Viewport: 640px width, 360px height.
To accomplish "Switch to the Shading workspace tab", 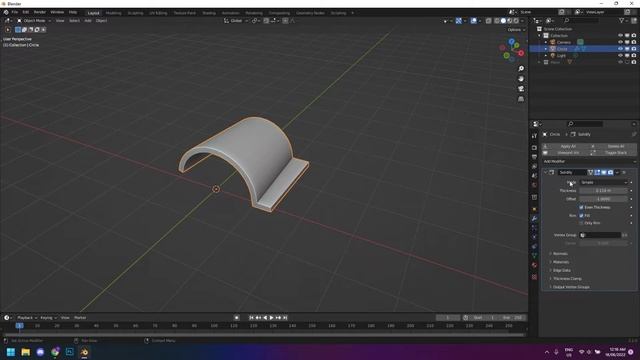I will tap(209, 13).
